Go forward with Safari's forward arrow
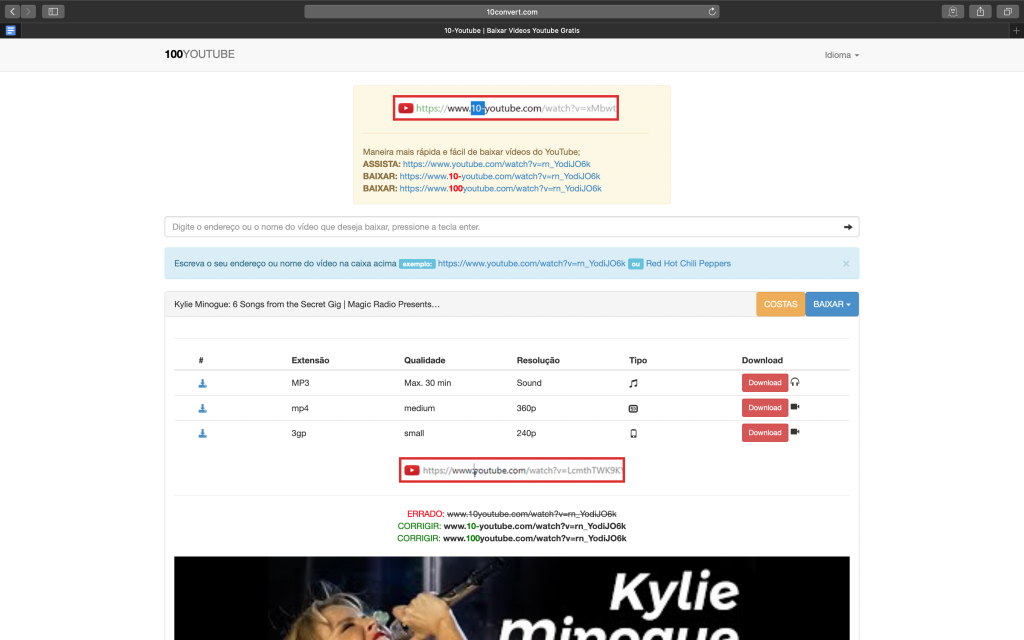The height and width of the screenshot is (640, 1024). [x=28, y=11]
